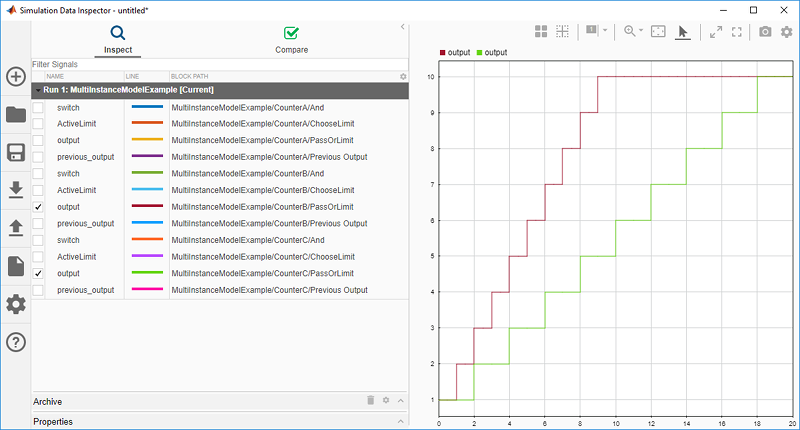This screenshot has height=430, width=800.
Task: Check the CounterA/ChooseLimit ActiveLimit checkbox
Action: coord(38,124)
